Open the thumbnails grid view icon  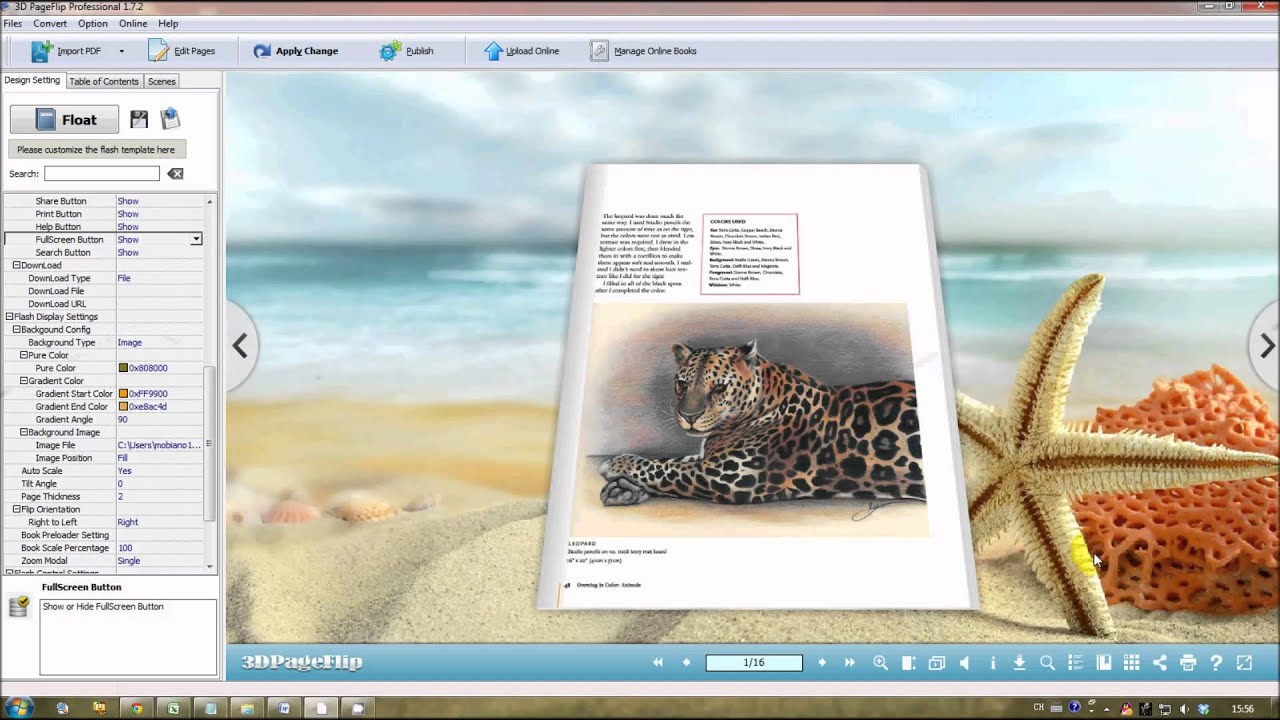click(1132, 663)
